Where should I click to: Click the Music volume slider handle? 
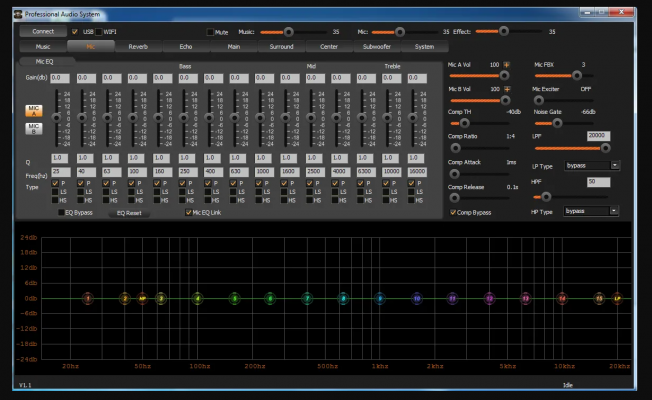[x=289, y=32]
